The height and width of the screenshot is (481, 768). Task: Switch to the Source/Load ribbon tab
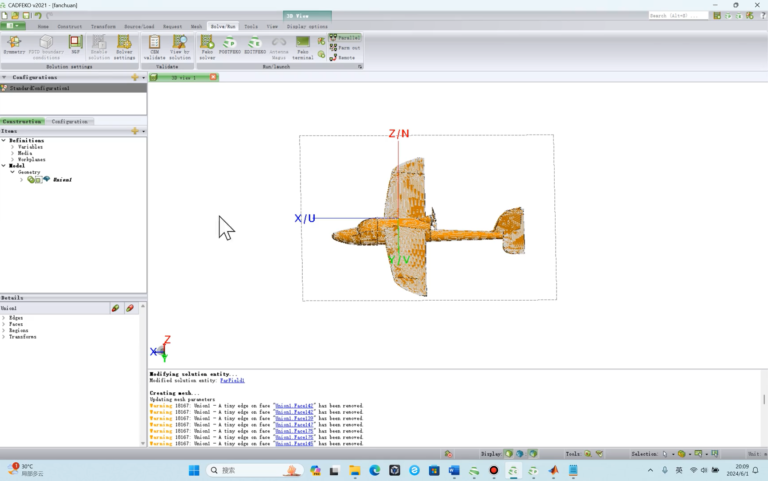pyautogui.click(x=139, y=26)
